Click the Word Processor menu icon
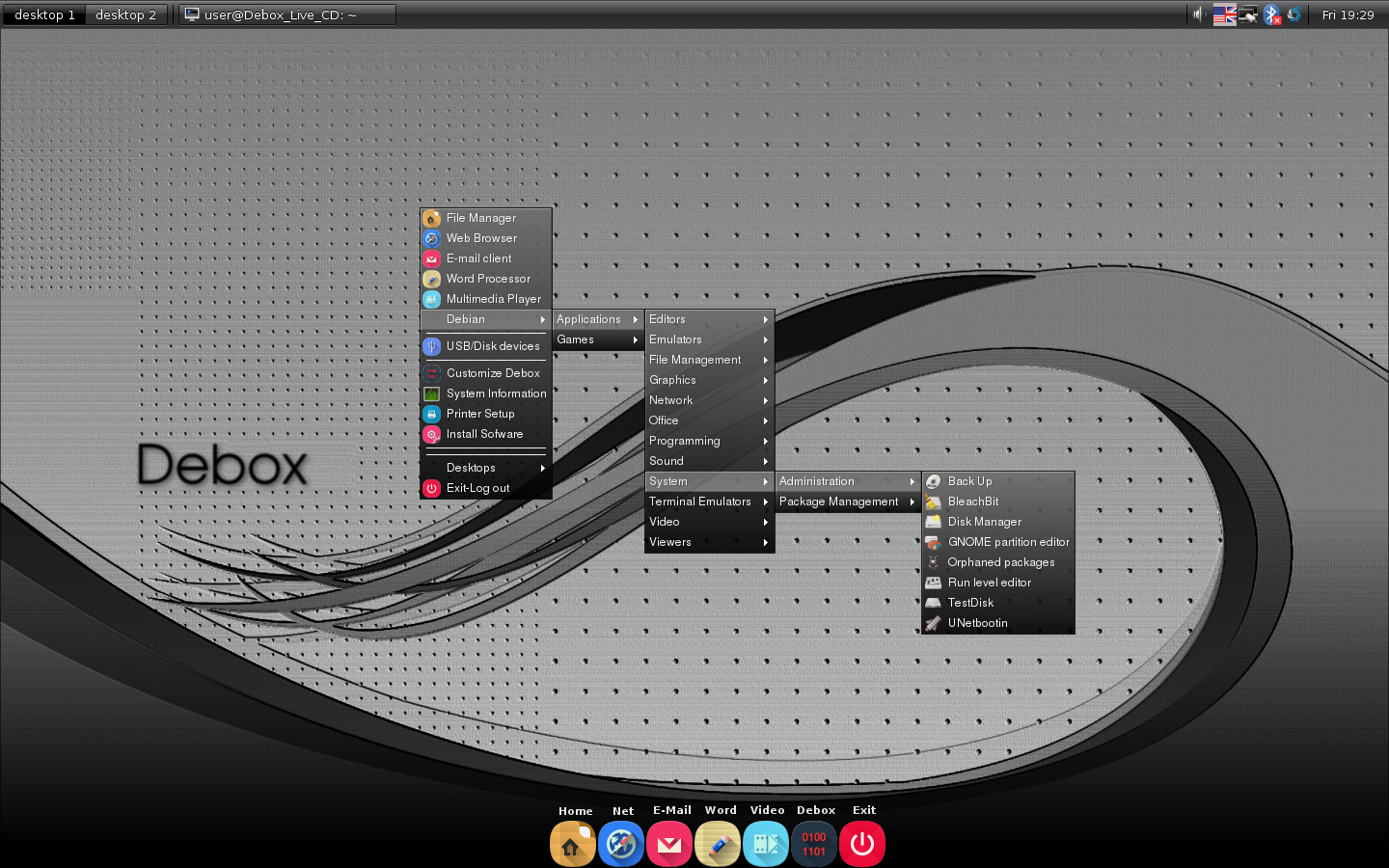Screen dimensions: 1389x868 click(x=432, y=279)
